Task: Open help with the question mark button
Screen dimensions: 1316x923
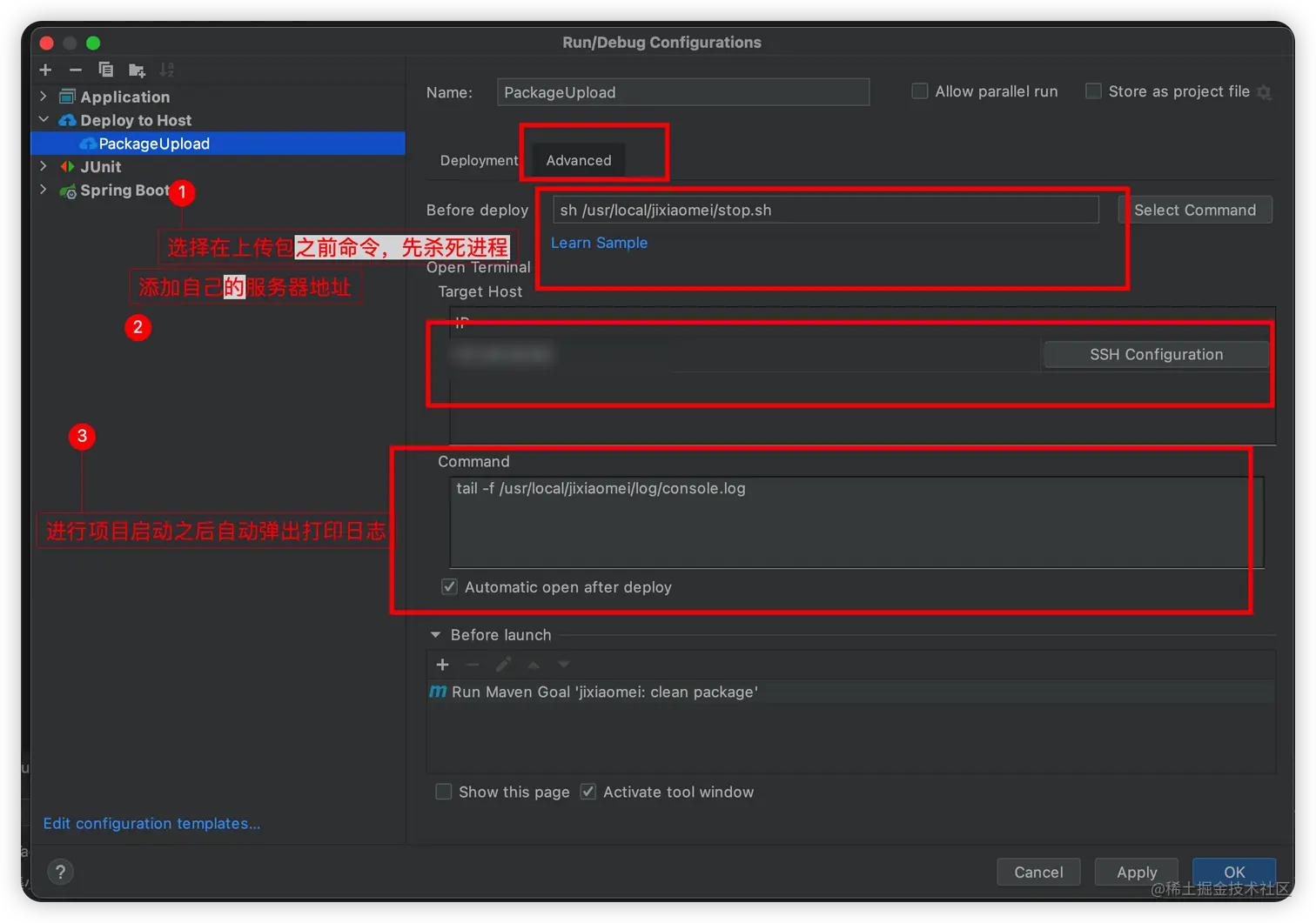Action: click(x=60, y=872)
